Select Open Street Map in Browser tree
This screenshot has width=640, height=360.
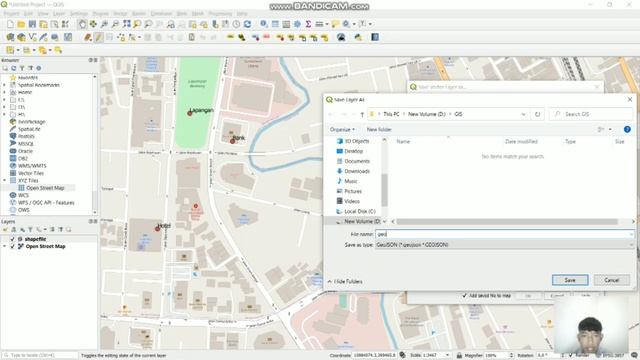(x=45, y=188)
